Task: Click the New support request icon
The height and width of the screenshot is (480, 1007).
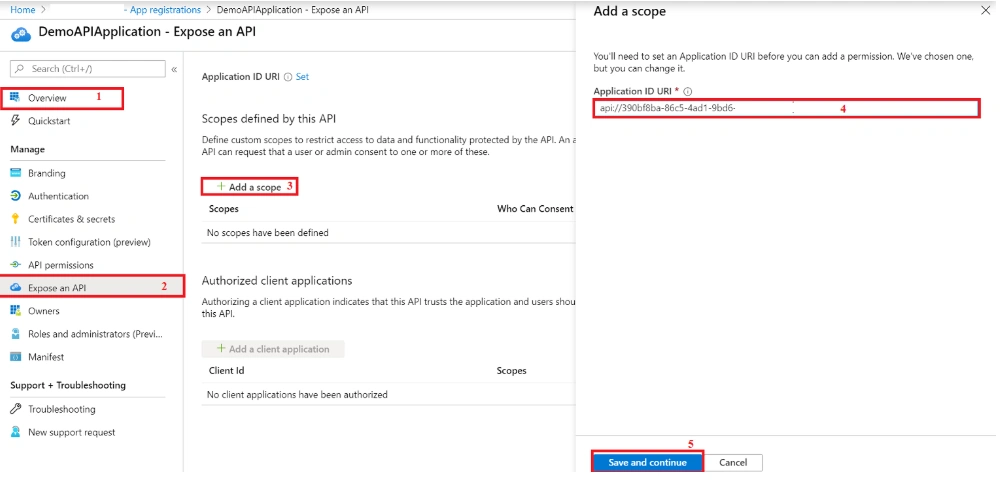Action: tap(15, 432)
